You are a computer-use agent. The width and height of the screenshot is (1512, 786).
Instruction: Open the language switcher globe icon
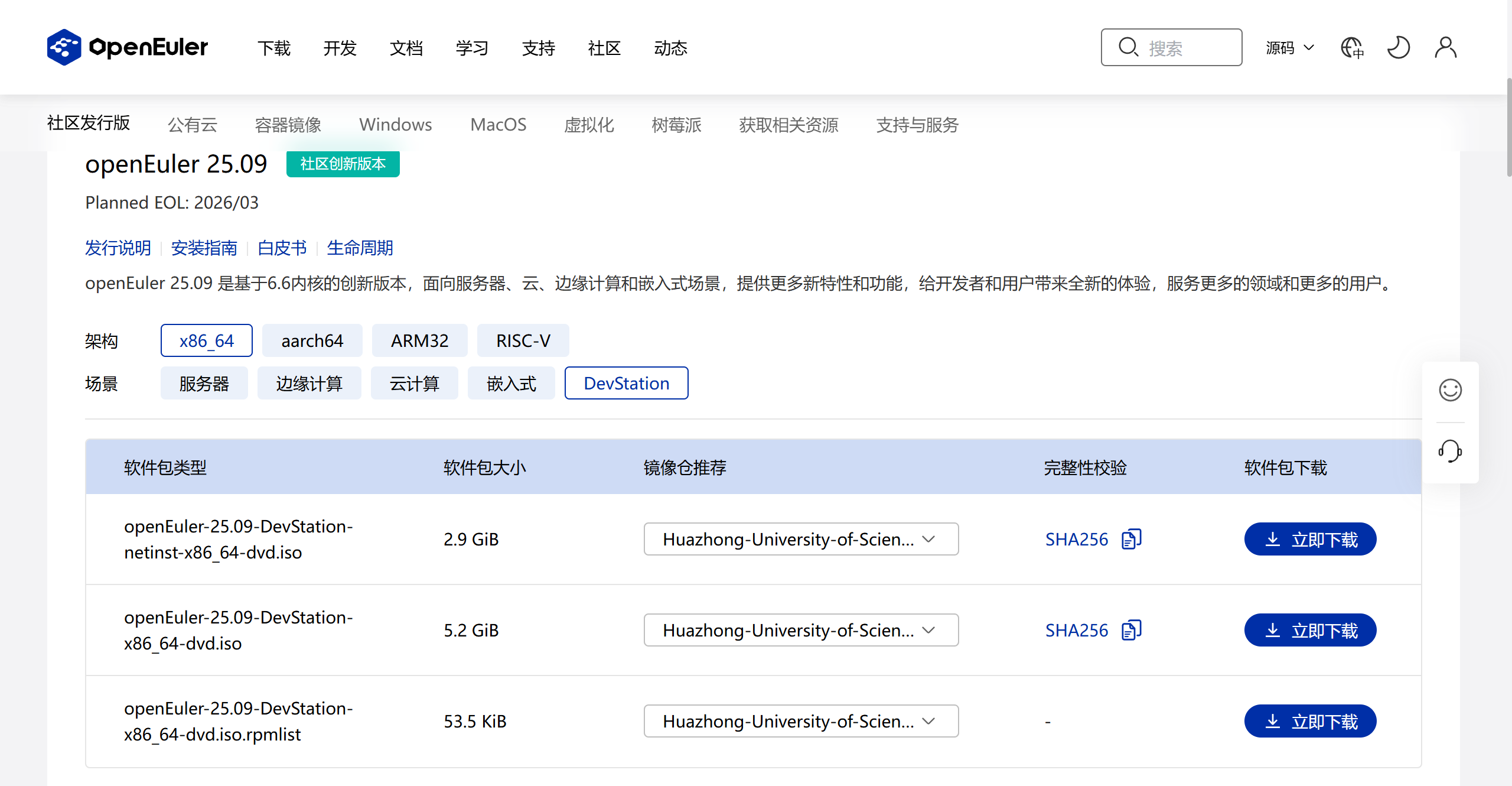click(x=1352, y=47)
